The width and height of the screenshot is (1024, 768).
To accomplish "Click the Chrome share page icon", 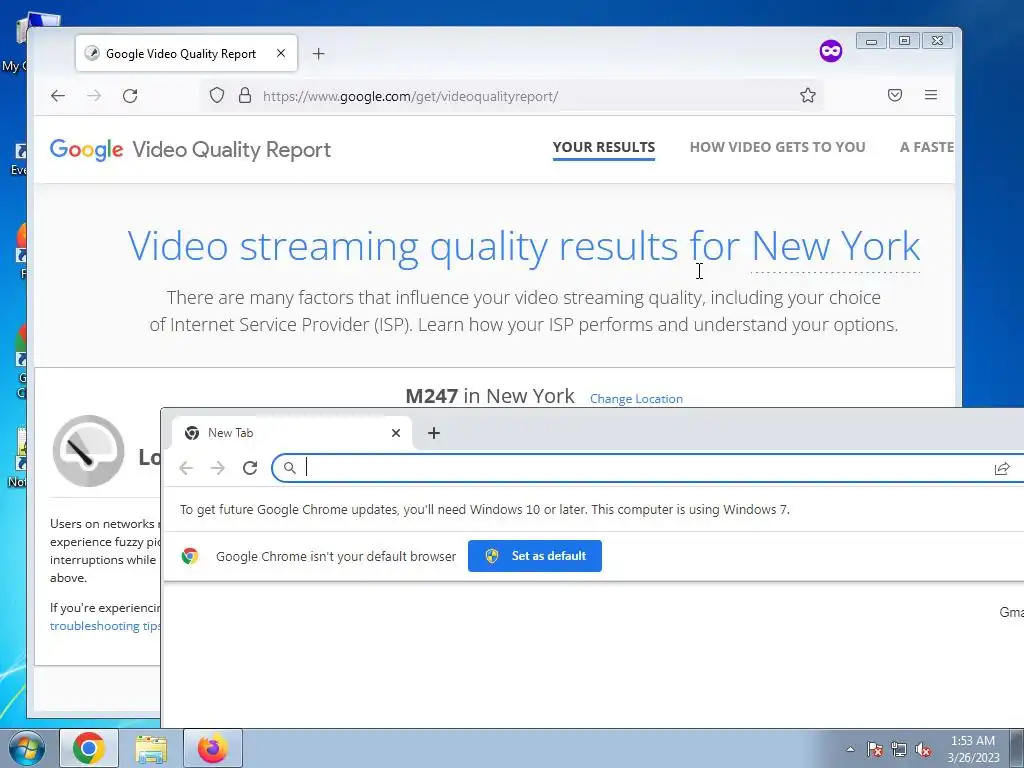I will (x=1002, y=468).
